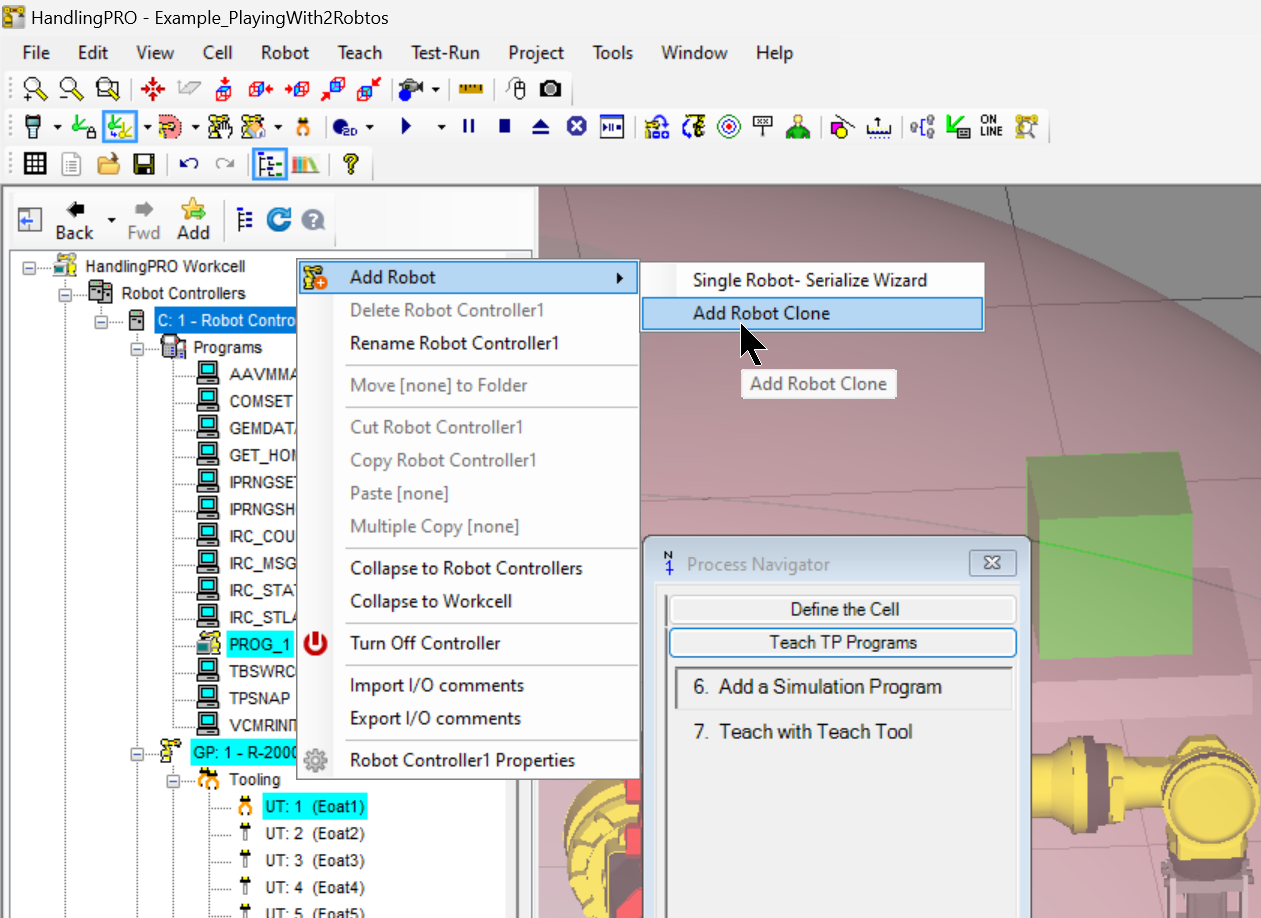Click the zoom window magnifier icon
The image size is (1261, 918).
click(x=107, y=89)
